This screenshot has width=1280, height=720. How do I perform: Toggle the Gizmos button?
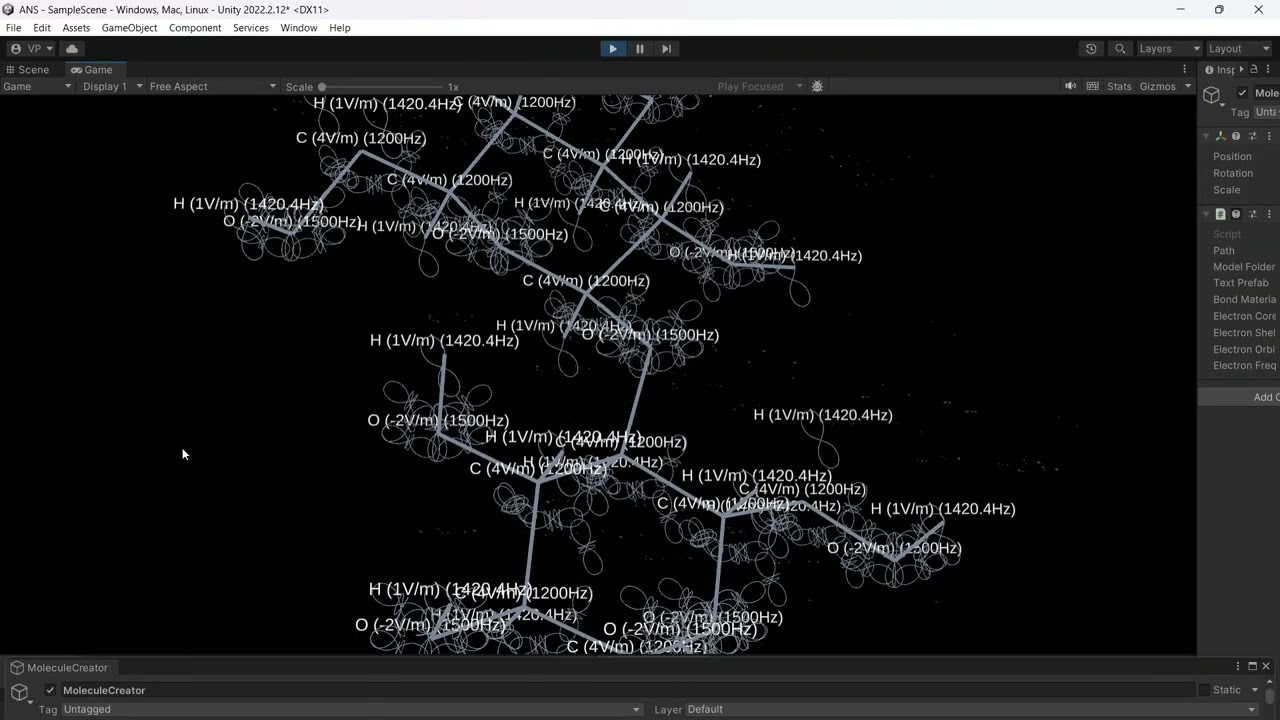click(1157, 86)
